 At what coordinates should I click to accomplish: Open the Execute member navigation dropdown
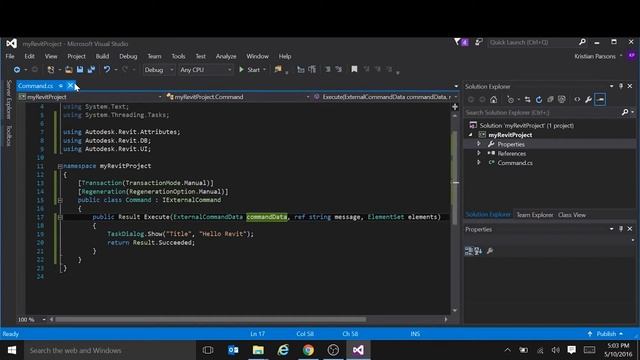pos(385,97)
